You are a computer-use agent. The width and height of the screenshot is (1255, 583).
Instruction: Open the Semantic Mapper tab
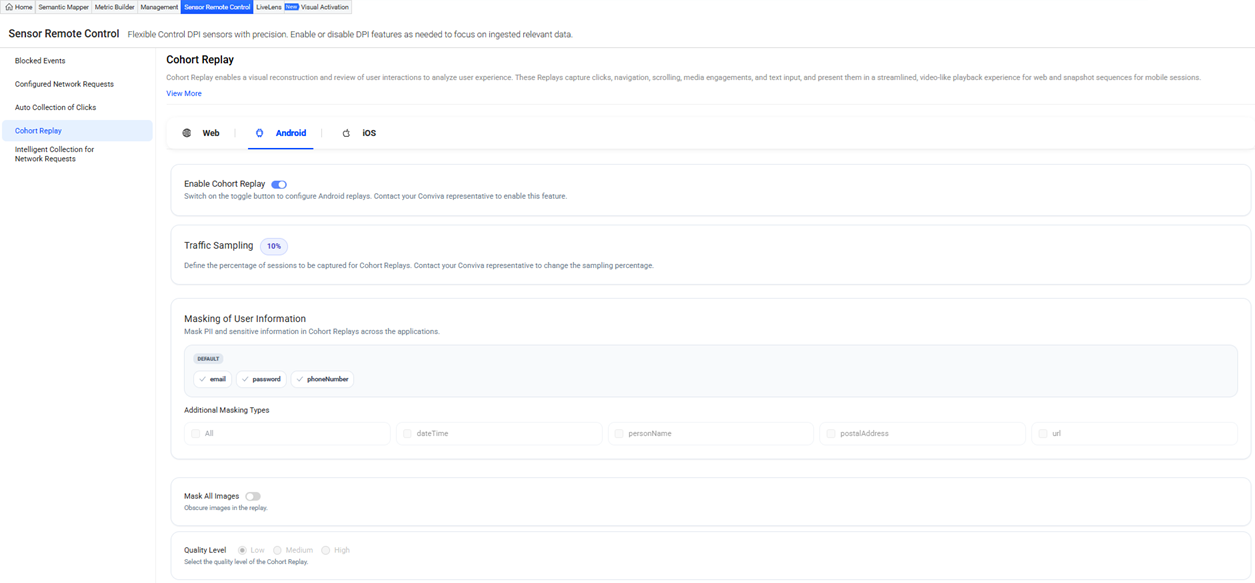[64, 7]
